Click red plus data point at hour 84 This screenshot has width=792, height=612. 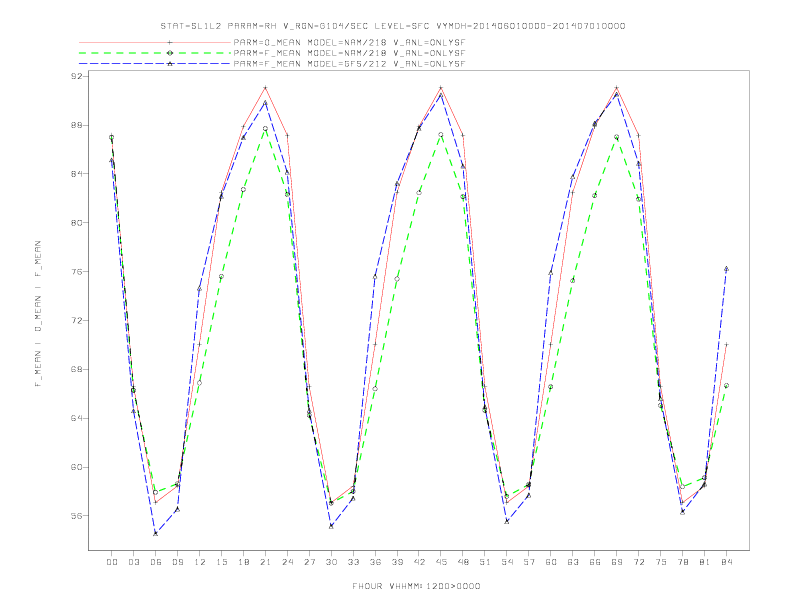tap(726, 344)
